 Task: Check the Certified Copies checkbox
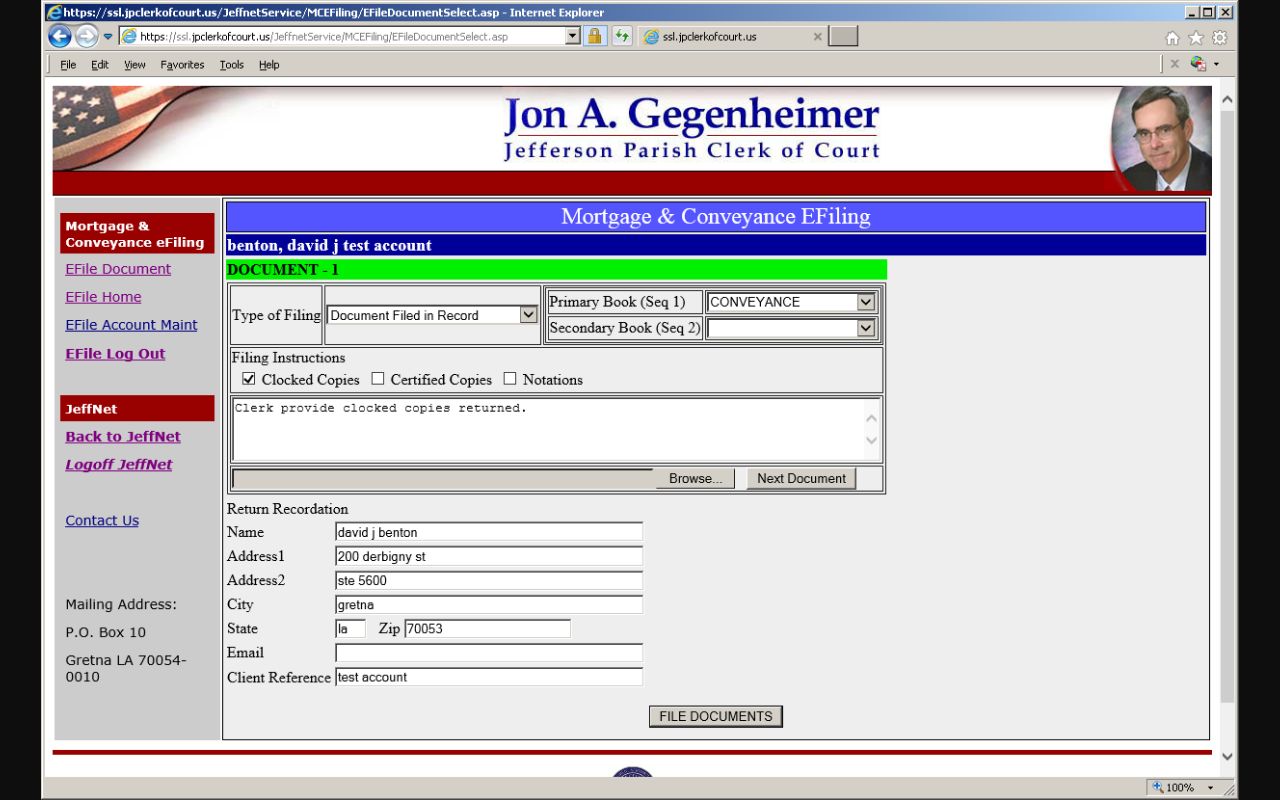378,379
